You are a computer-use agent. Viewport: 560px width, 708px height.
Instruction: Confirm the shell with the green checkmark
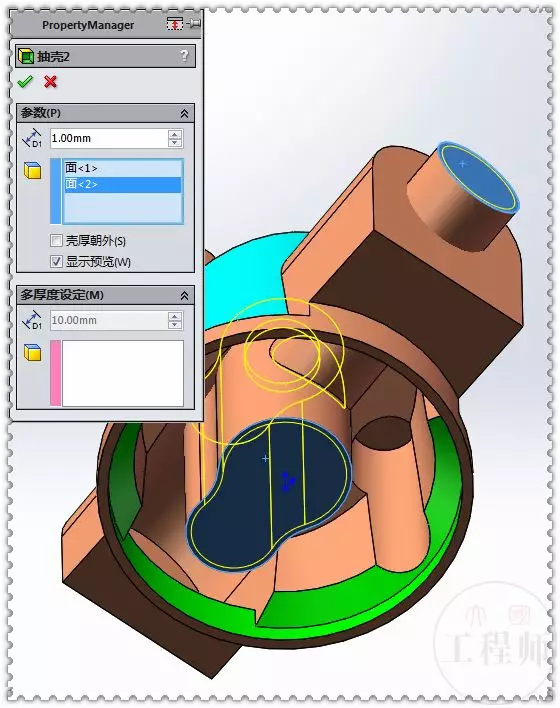click(x=25, y=82)
